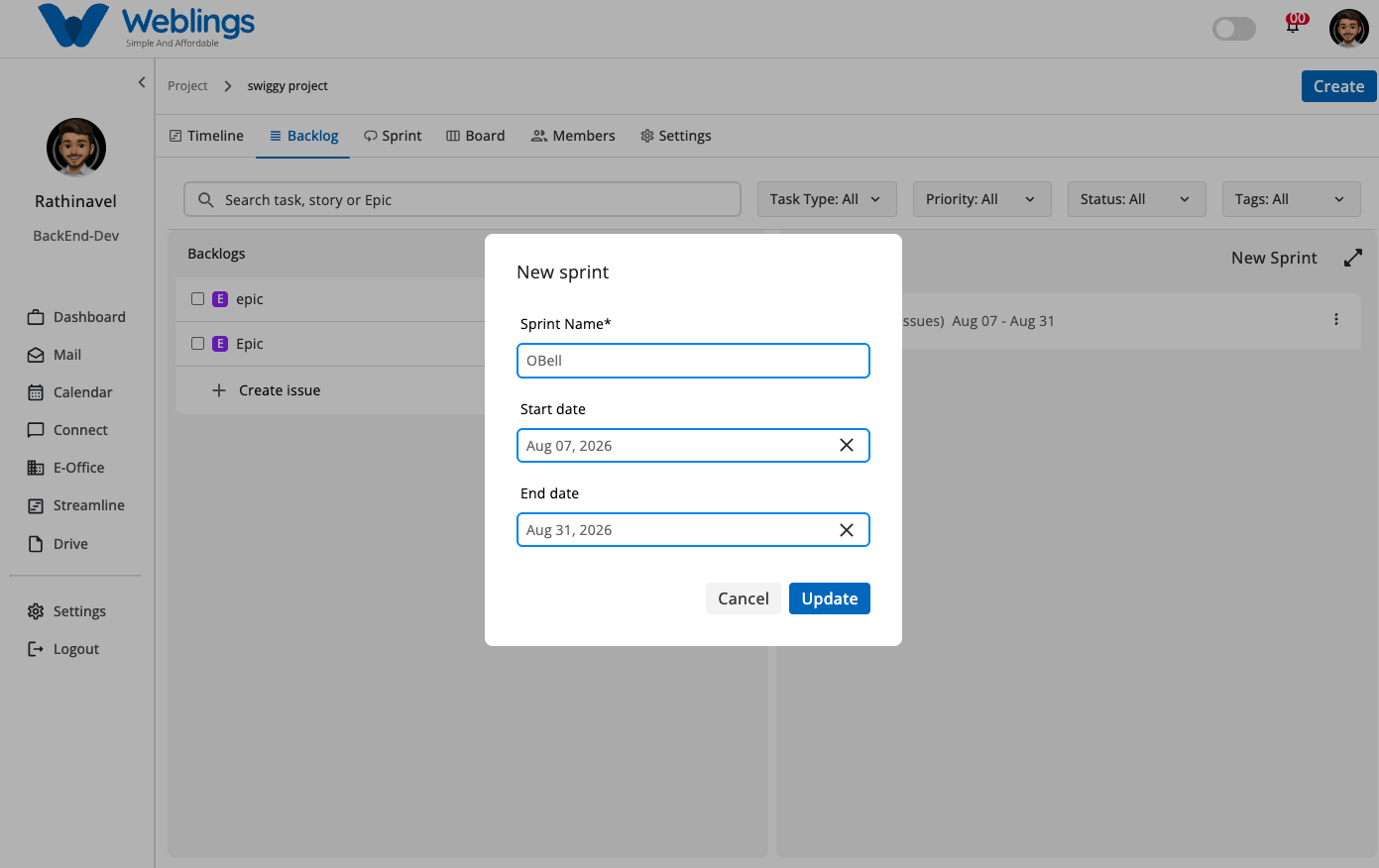Click the Weblings logo
Viewport: 1379px width, 868px height.
(x=147, y=26)
